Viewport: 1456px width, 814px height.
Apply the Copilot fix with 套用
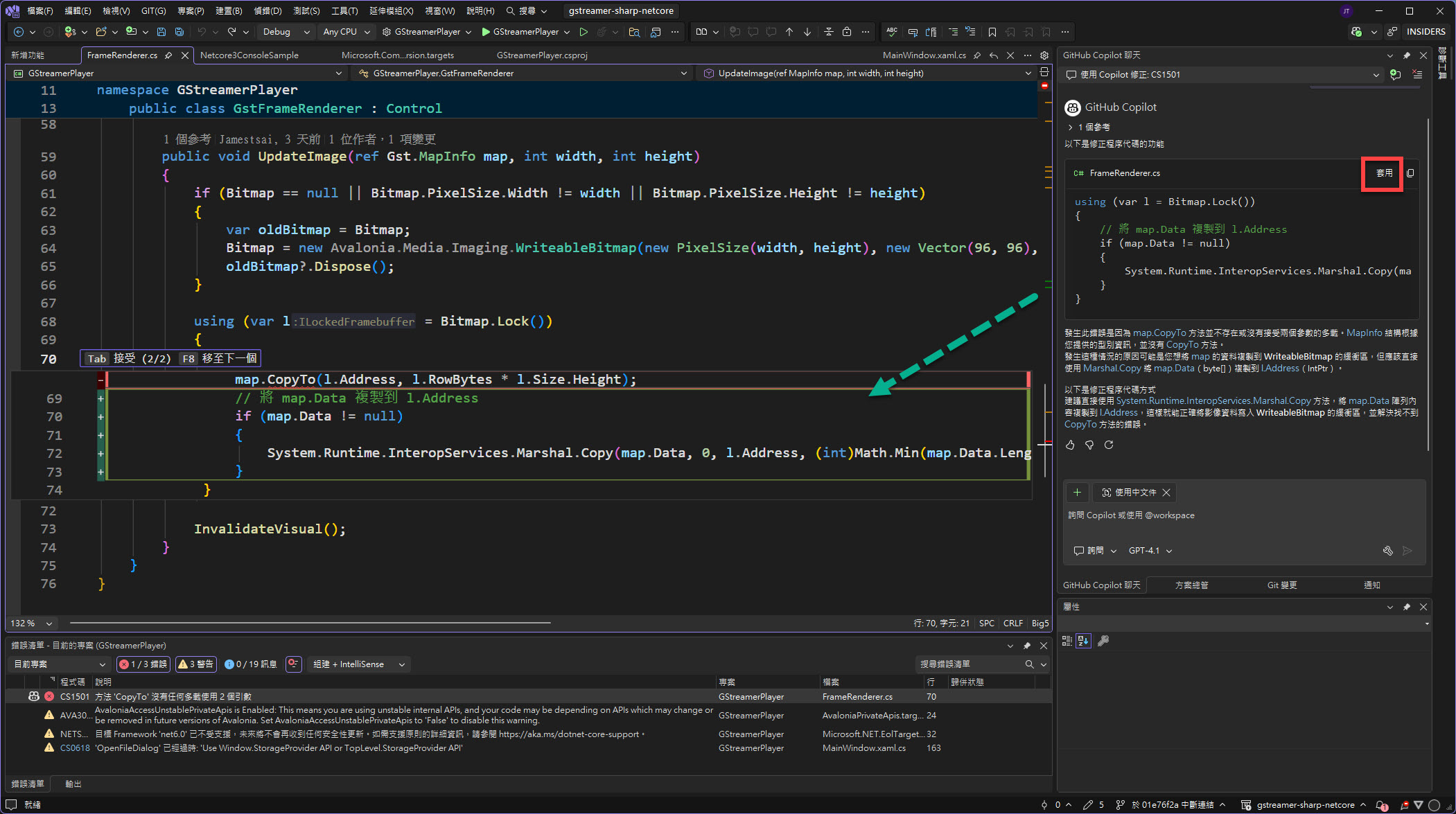point(1383,173)
